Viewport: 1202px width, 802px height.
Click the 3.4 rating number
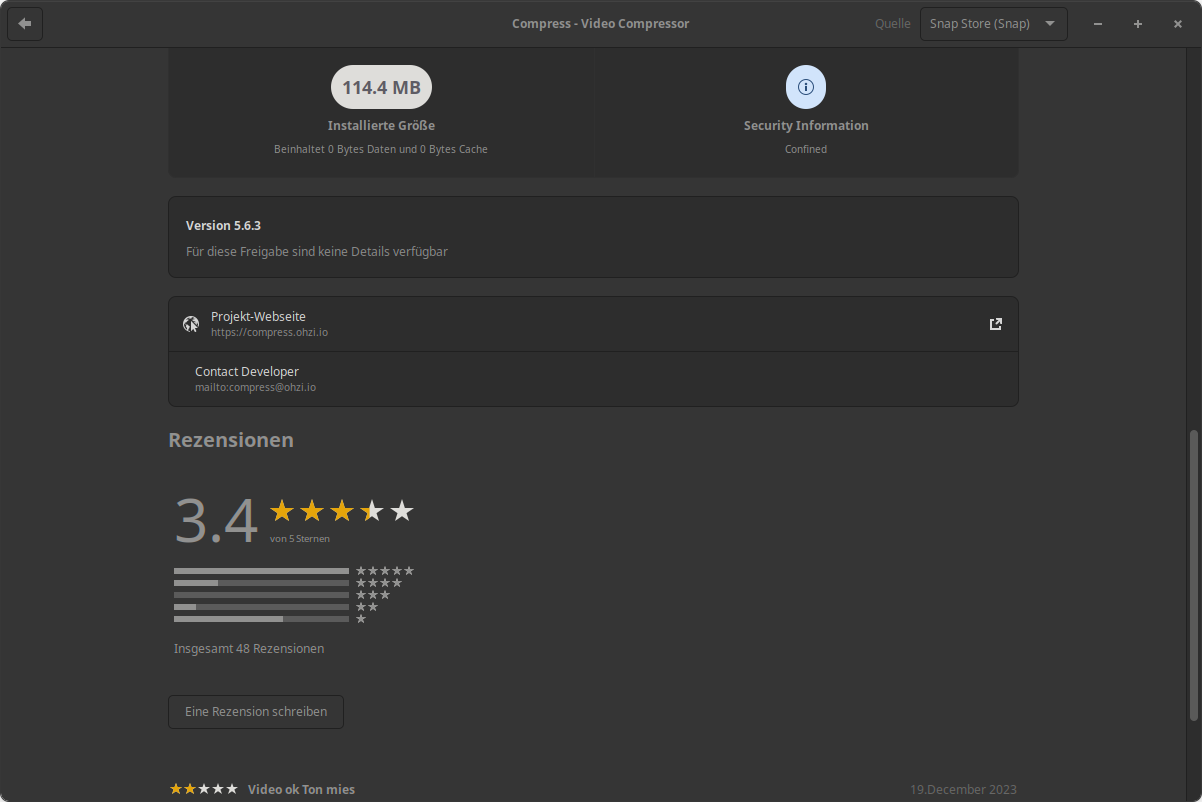click(216, 521)
